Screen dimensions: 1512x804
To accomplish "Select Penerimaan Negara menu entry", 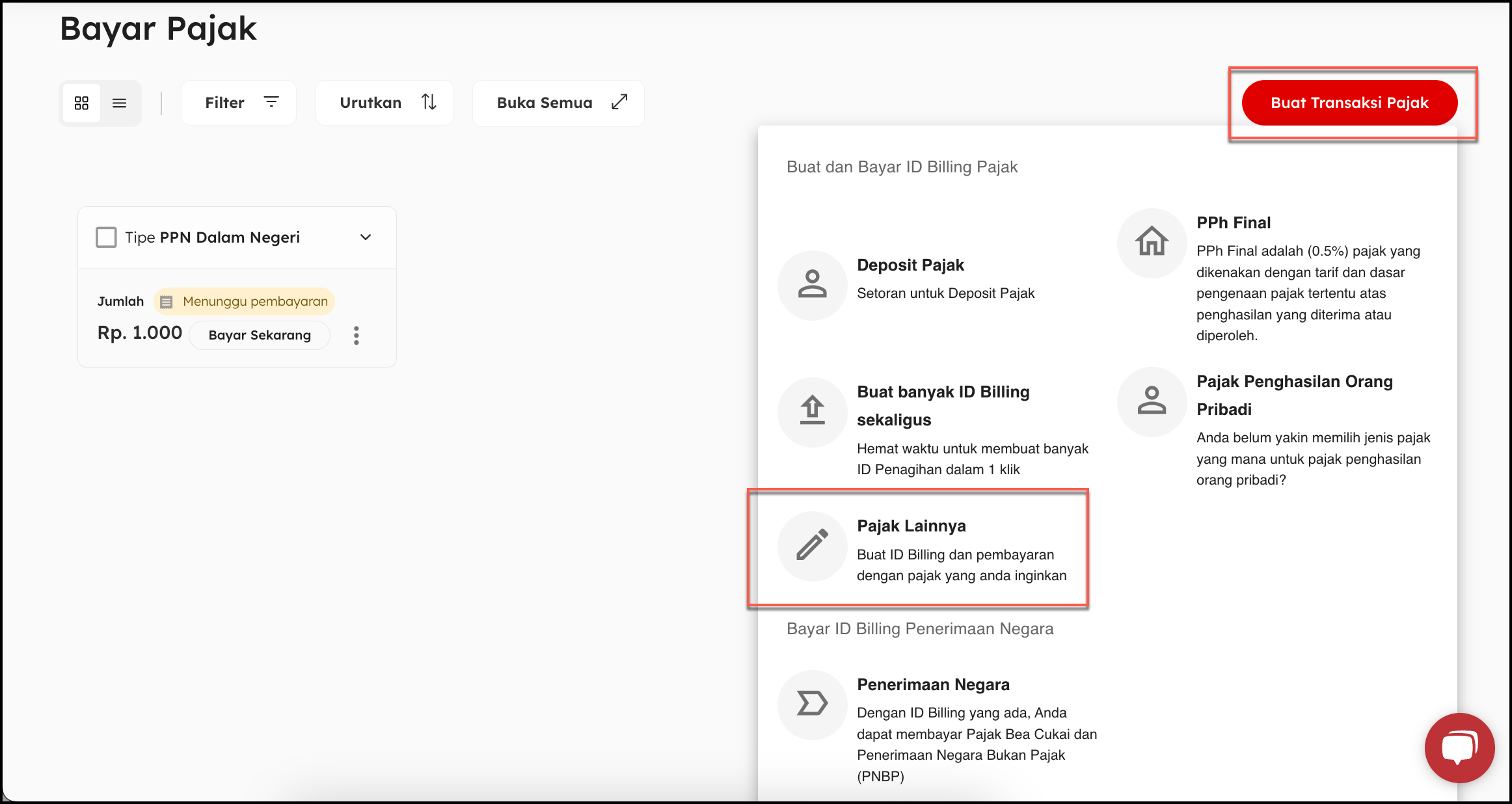I will tap(933, 684).
